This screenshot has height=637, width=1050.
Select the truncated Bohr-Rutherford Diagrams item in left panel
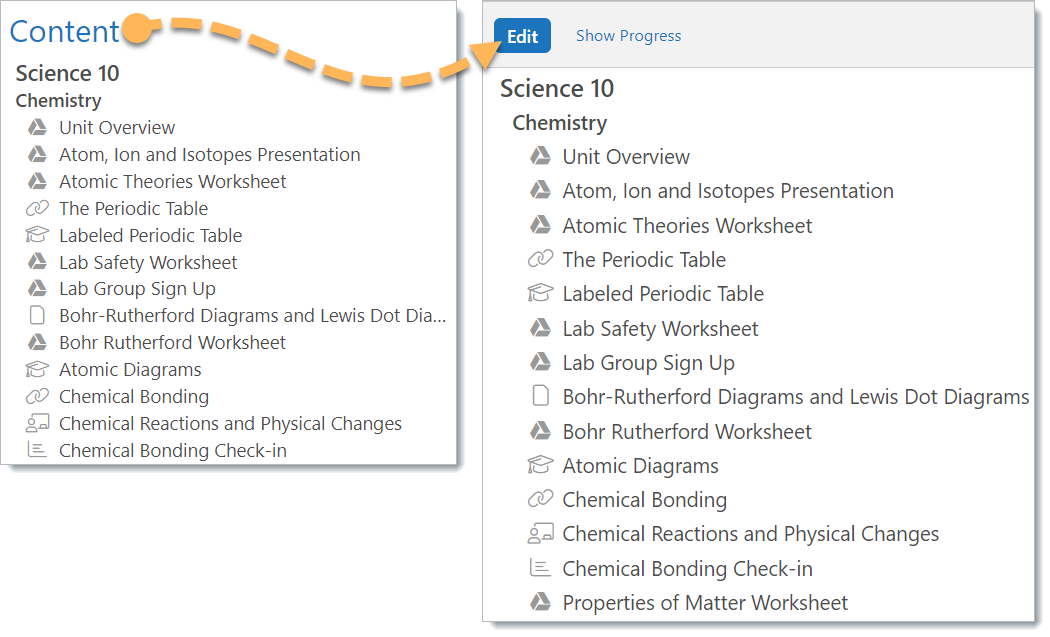pyautogui.click(x=252, y=315)
